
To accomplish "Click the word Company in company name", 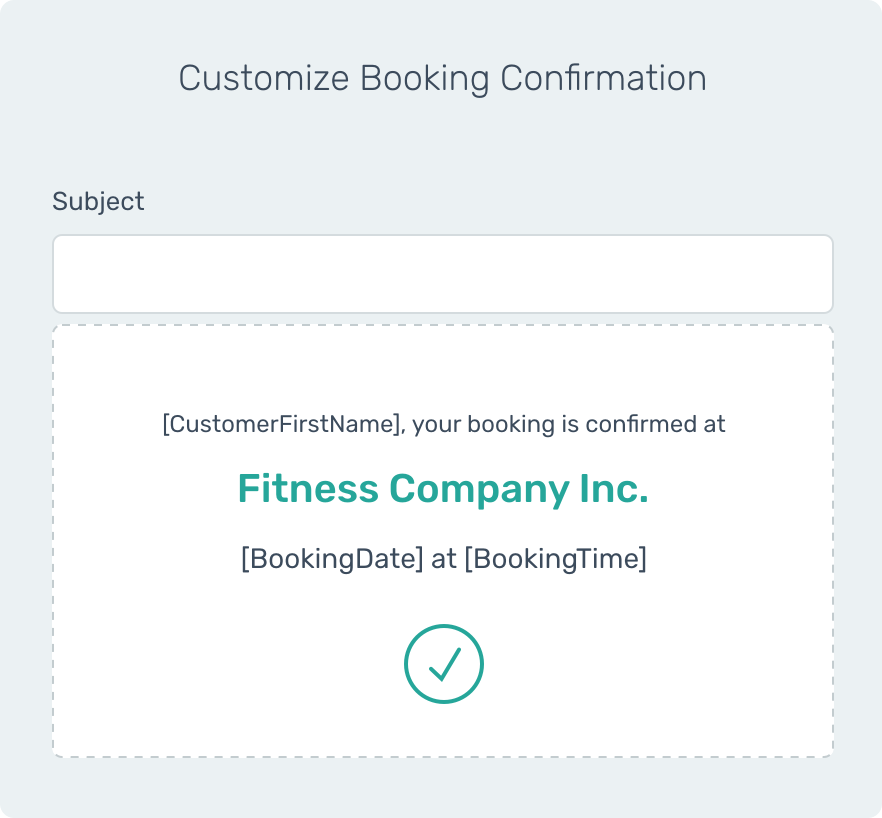I will pyautogui.click(x=479, y=489).
